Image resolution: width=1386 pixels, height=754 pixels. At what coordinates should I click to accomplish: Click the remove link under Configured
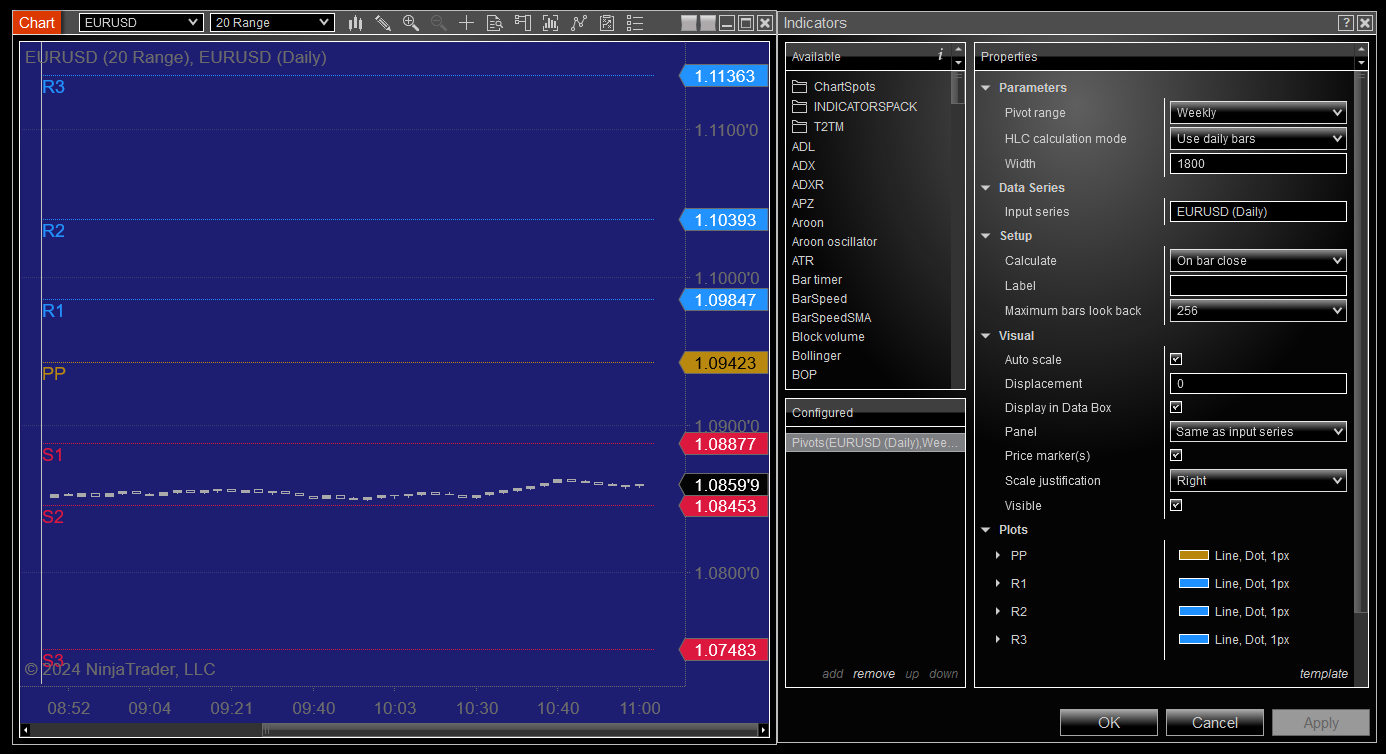point(874,674)
